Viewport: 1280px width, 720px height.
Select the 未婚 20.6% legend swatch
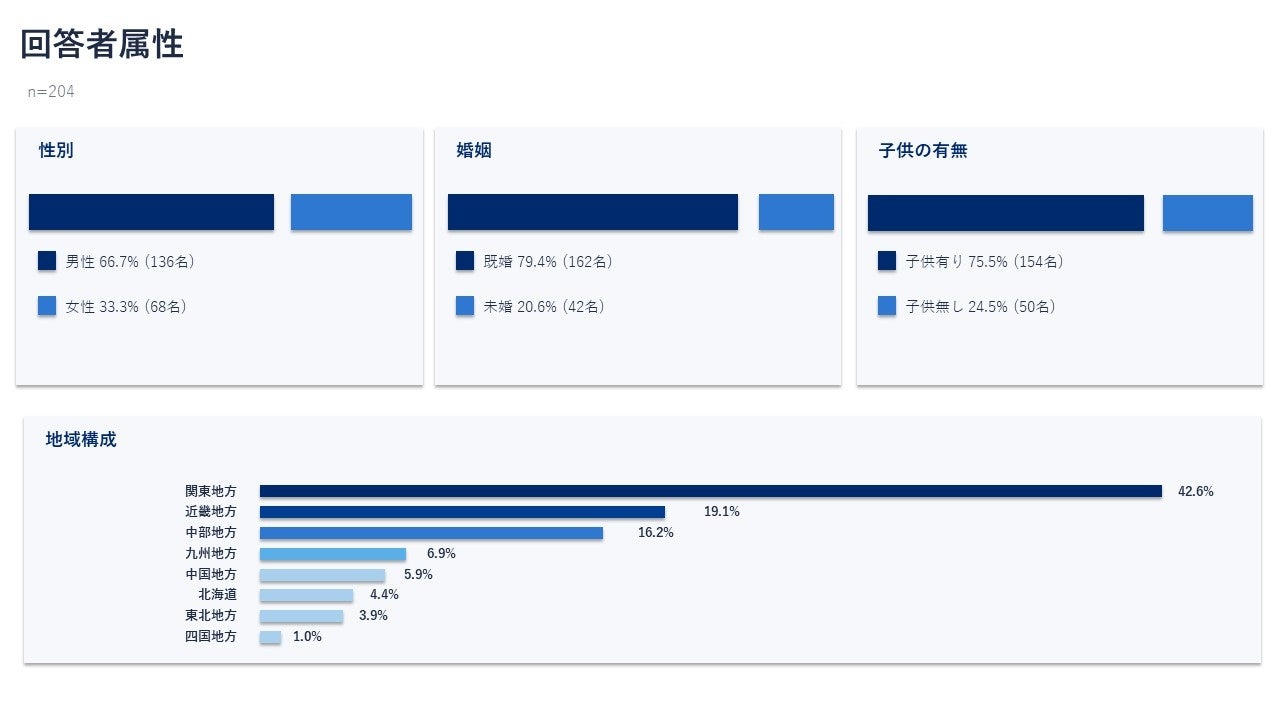point(465,306)
